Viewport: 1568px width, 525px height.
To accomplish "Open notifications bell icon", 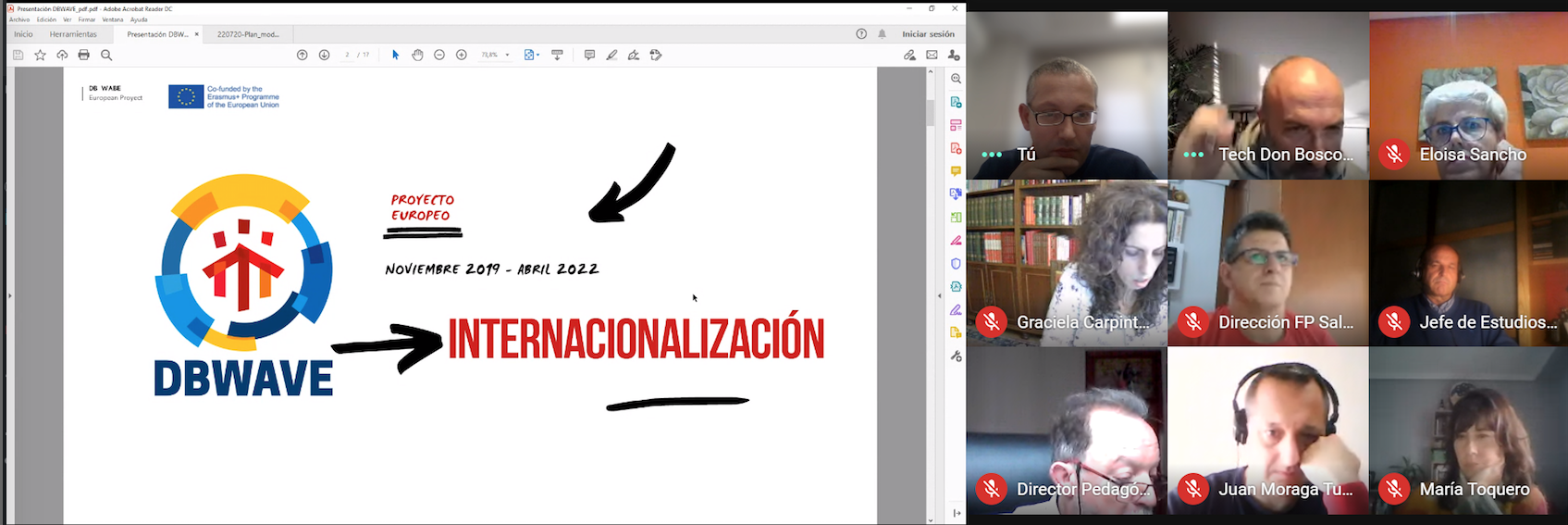I will point(882,34).
